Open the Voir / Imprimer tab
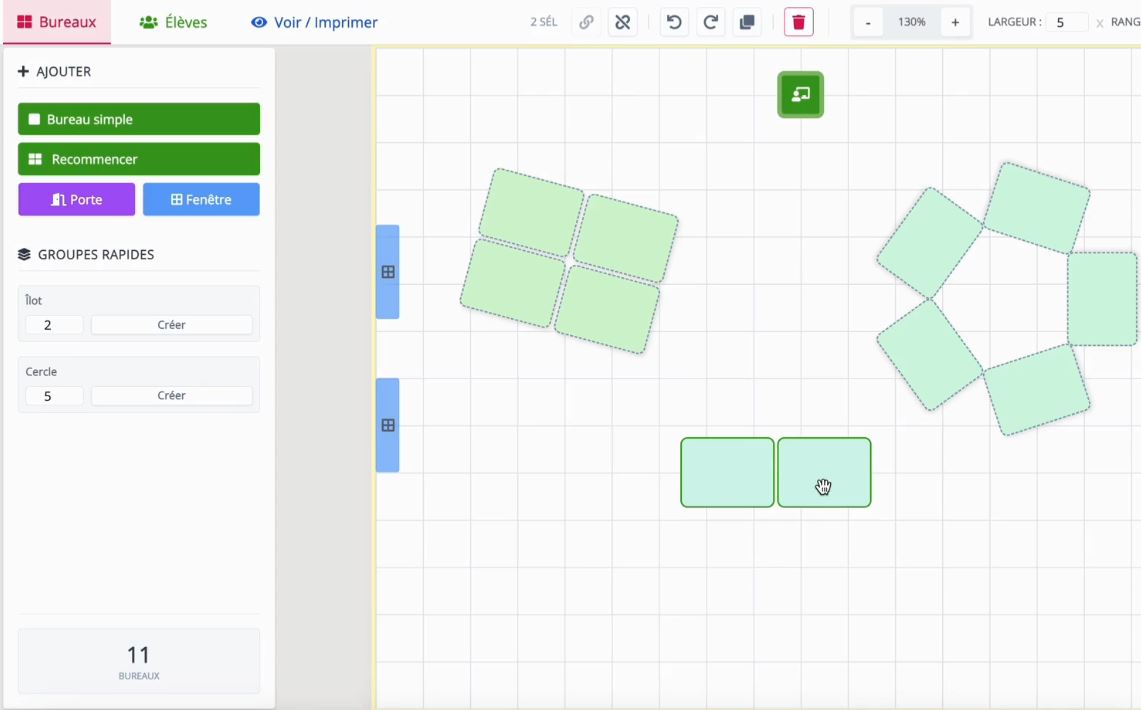The image size is (1141, 710). coord(314,22)
